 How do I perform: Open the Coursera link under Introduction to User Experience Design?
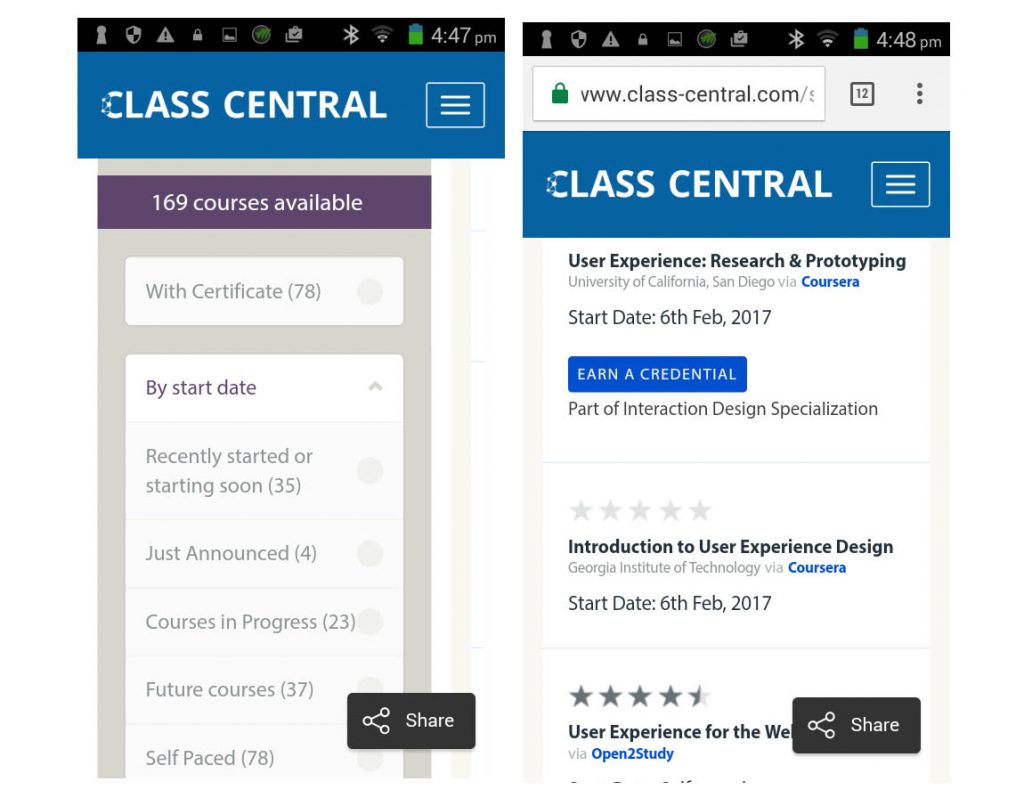[x=817, y=567]
